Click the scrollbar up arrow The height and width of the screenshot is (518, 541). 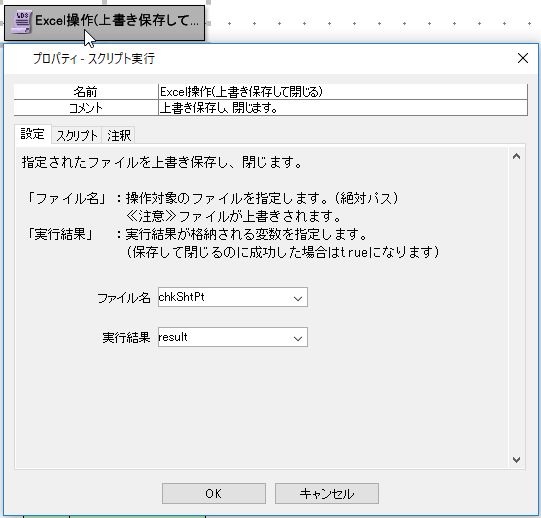516,157
